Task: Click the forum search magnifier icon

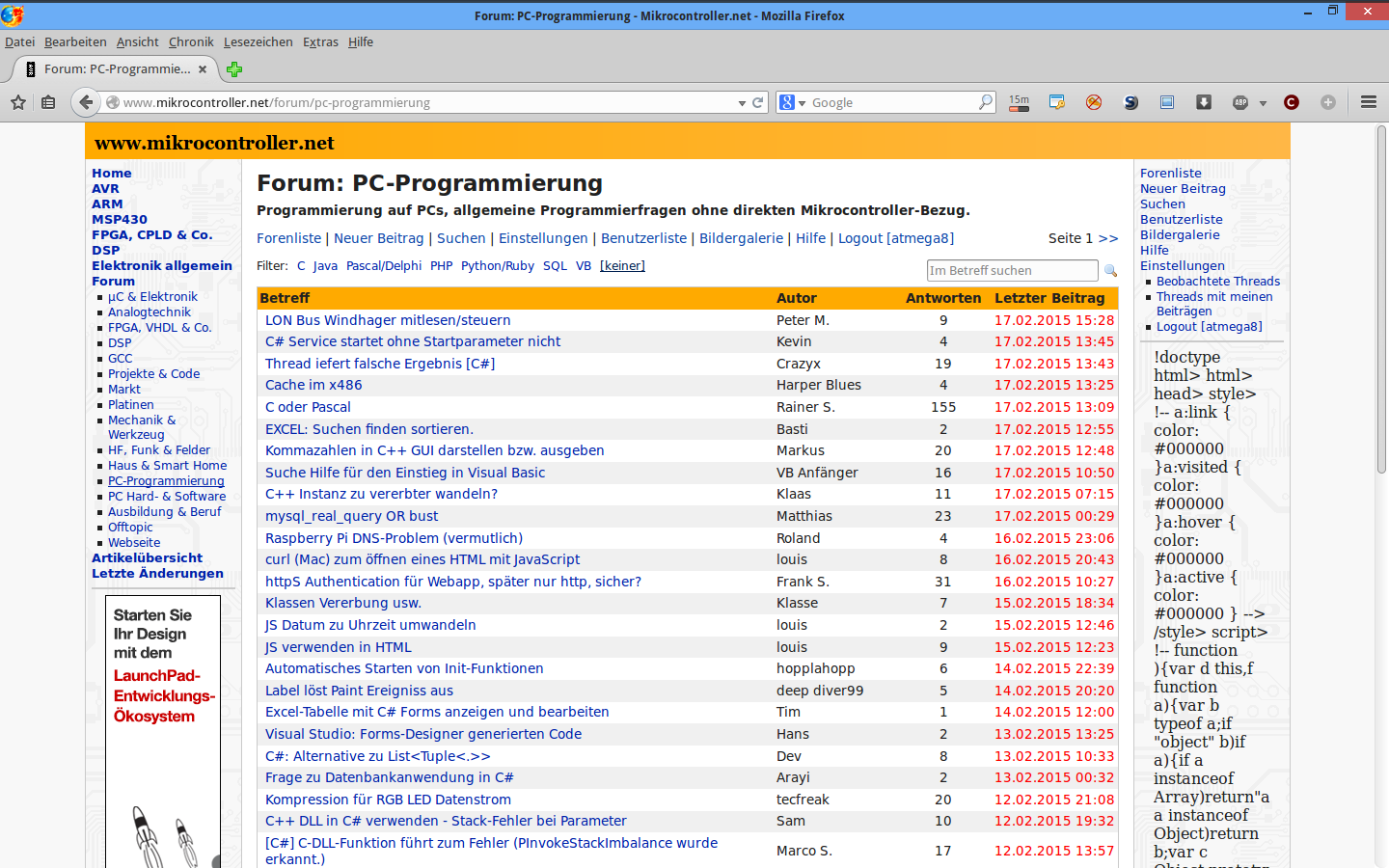Action: coord(1110,271)
